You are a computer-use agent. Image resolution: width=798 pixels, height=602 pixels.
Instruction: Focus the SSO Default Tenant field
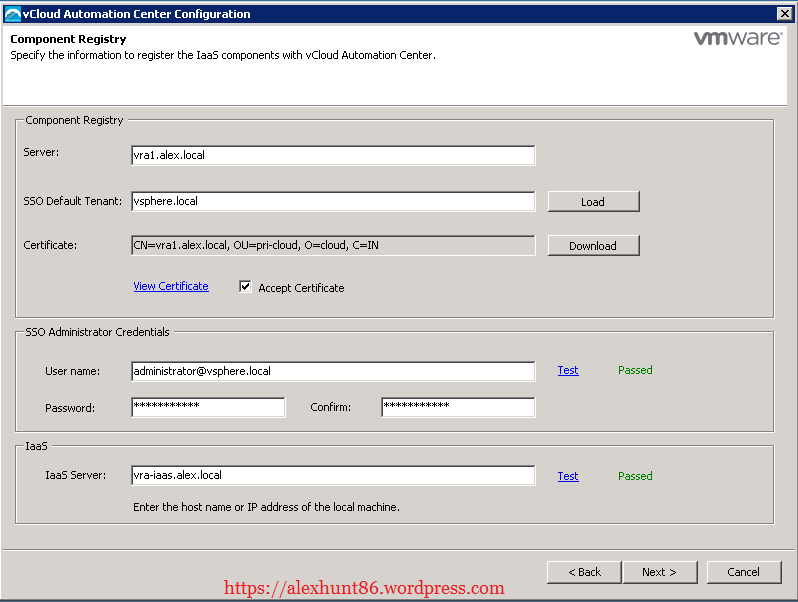pos(333,201)
